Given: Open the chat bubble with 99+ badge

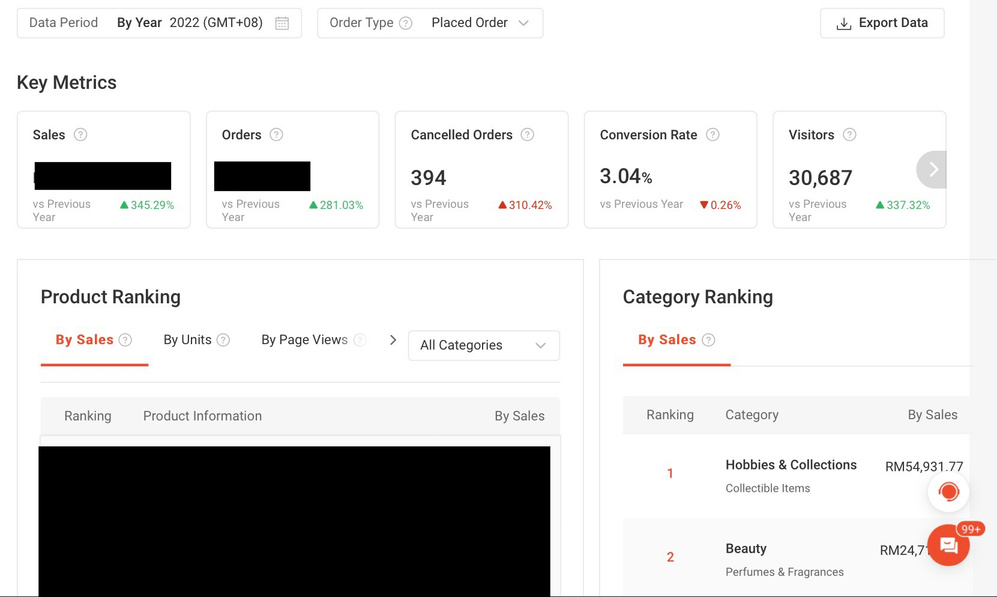Looking at the screenshot, I should coord(948,546).
